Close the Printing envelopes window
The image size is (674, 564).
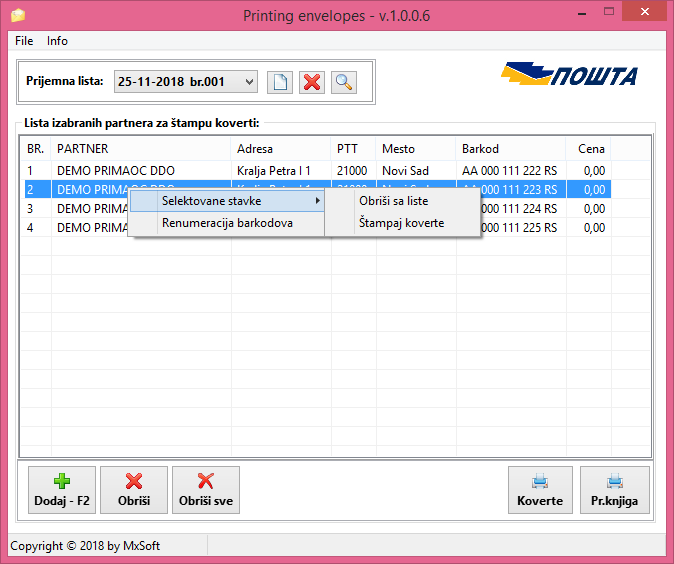(x=644, y=12)
